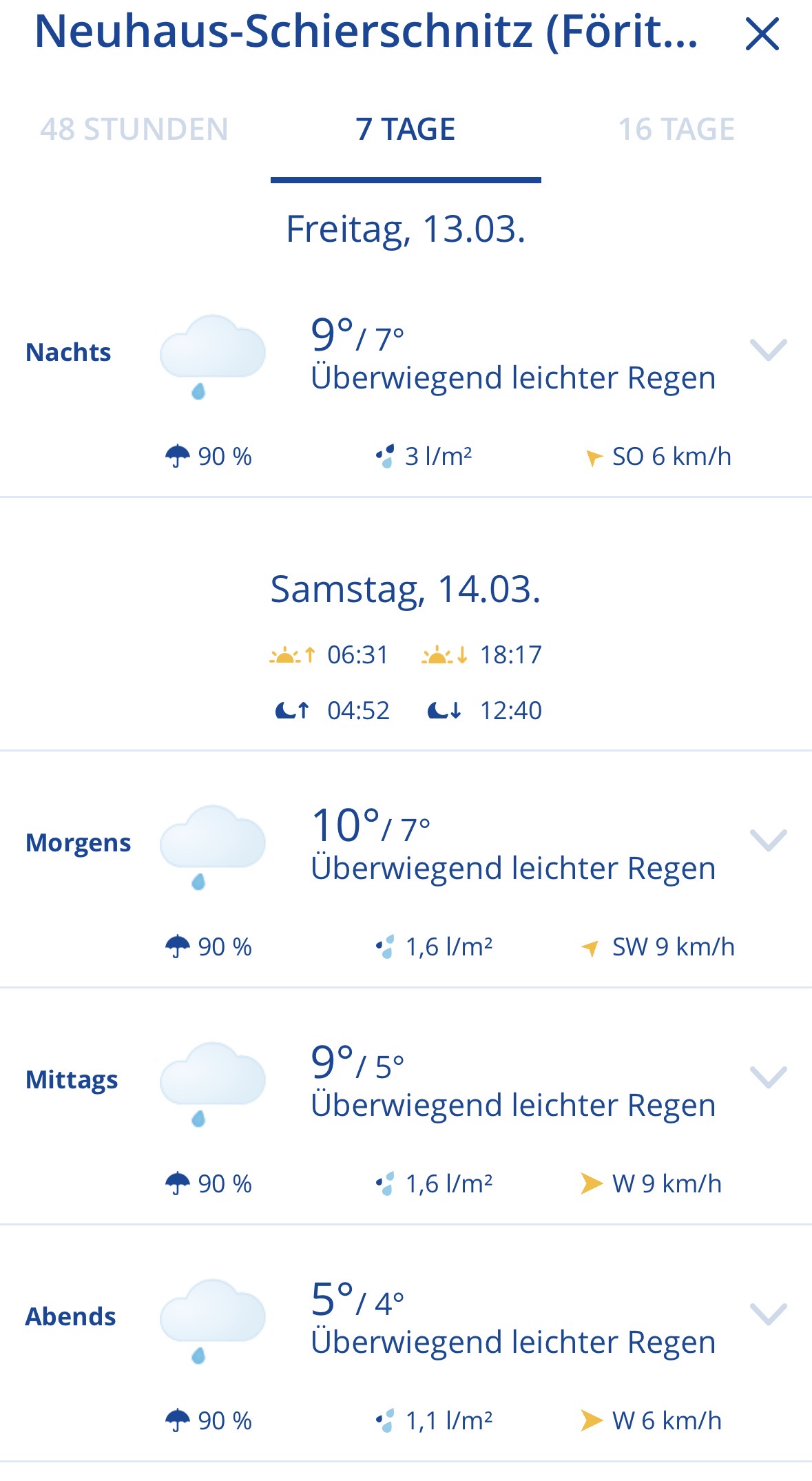Close the Neuhaus-Schierschnitz forecast panel
This screenshot has height=1481, width=812.
click(762, 34)
